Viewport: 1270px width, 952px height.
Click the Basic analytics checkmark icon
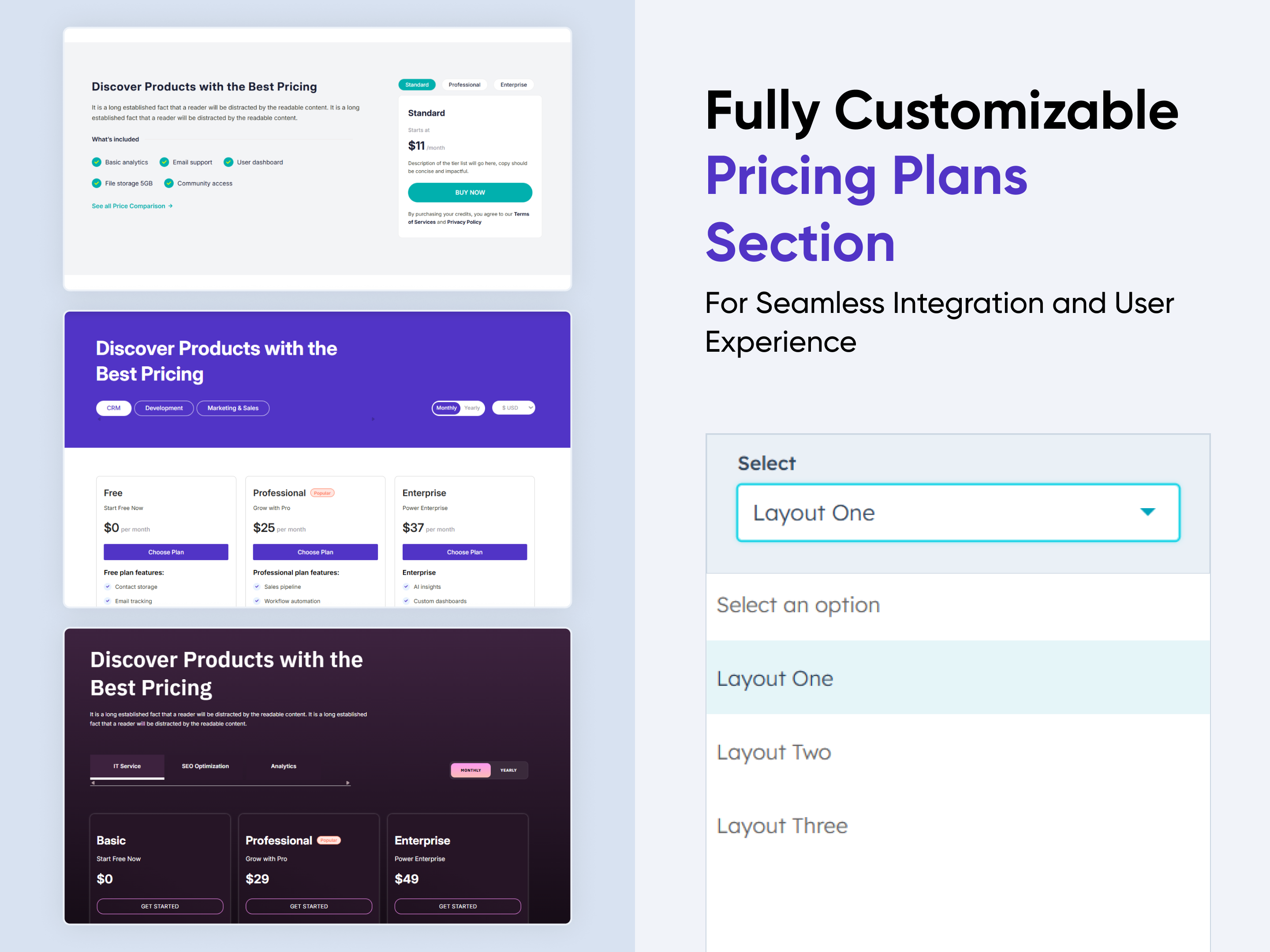(x=97, y=162)
